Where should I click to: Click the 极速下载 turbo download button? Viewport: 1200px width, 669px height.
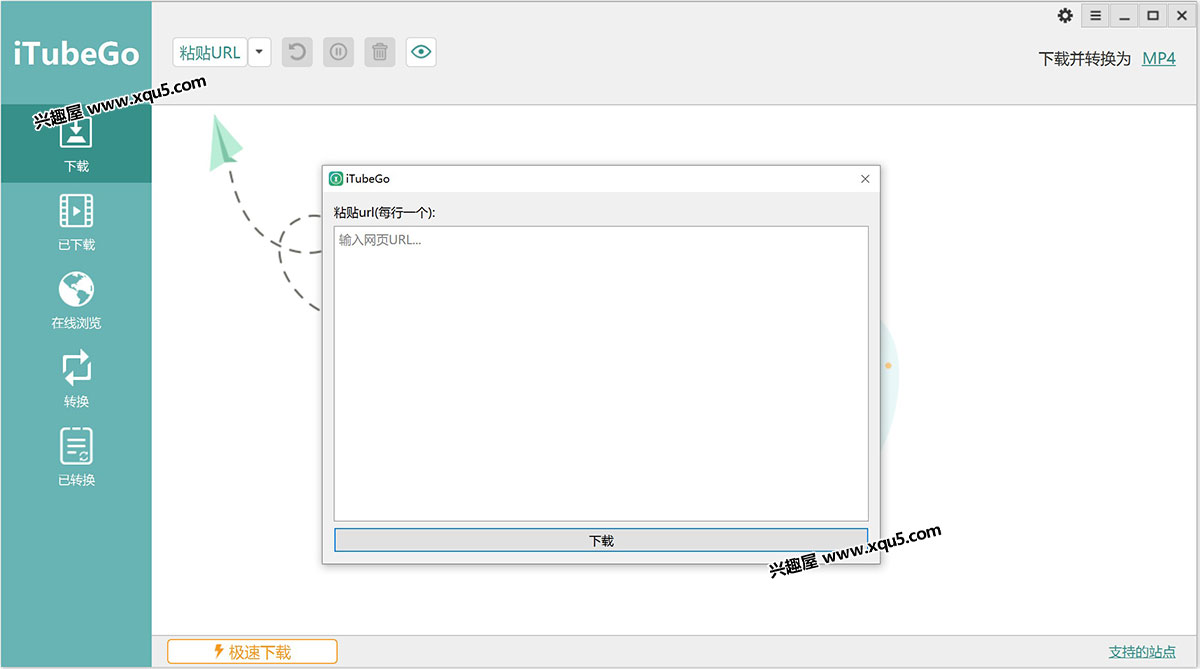252,652
